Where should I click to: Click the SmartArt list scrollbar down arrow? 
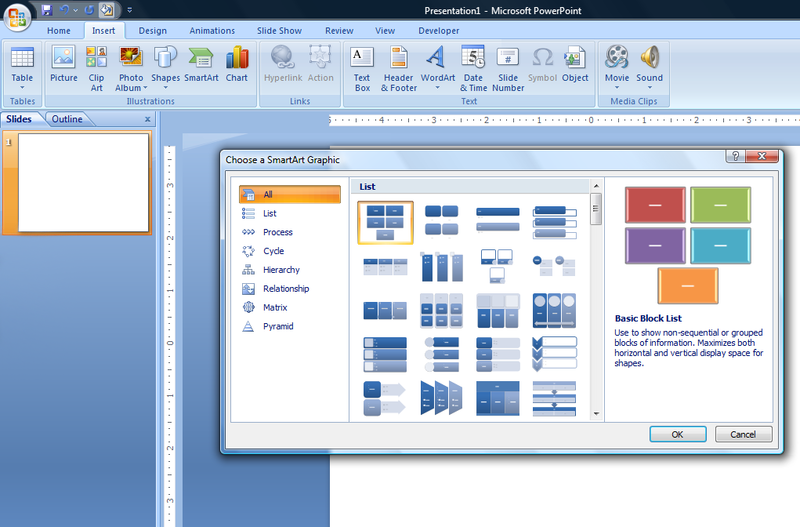(597, 414)
